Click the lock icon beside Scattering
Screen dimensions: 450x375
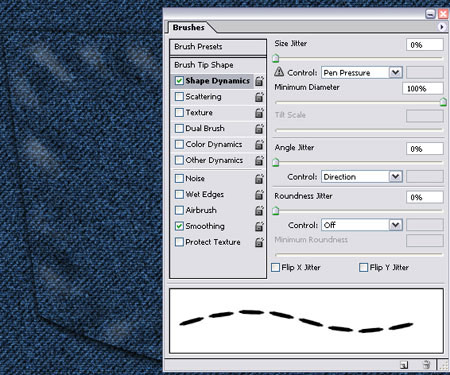click(259, 97)
